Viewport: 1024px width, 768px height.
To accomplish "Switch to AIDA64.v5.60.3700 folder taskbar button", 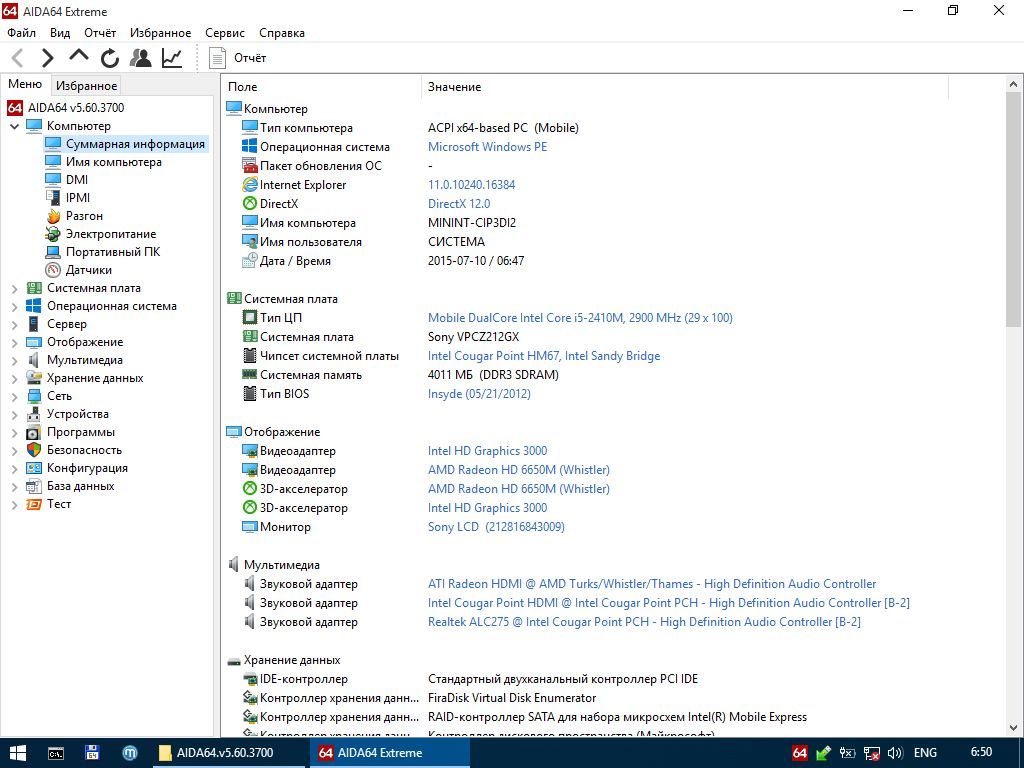I will [x=229, y=753].
